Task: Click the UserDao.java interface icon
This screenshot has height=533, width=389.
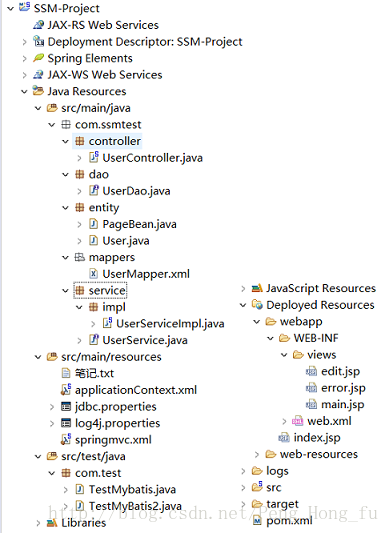Action: click(94, 191)
